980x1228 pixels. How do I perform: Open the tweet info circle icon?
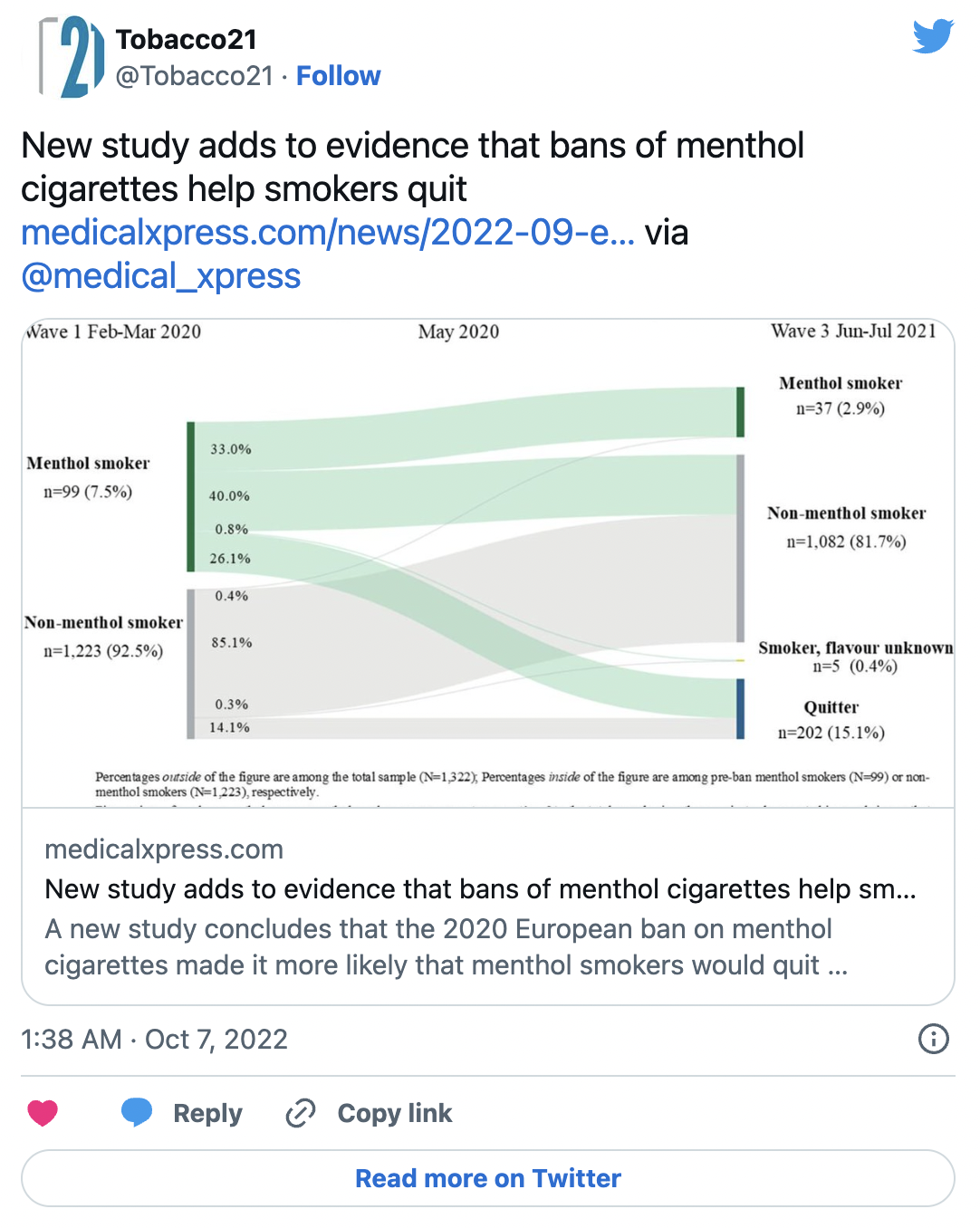click(x=933, y=1039)
